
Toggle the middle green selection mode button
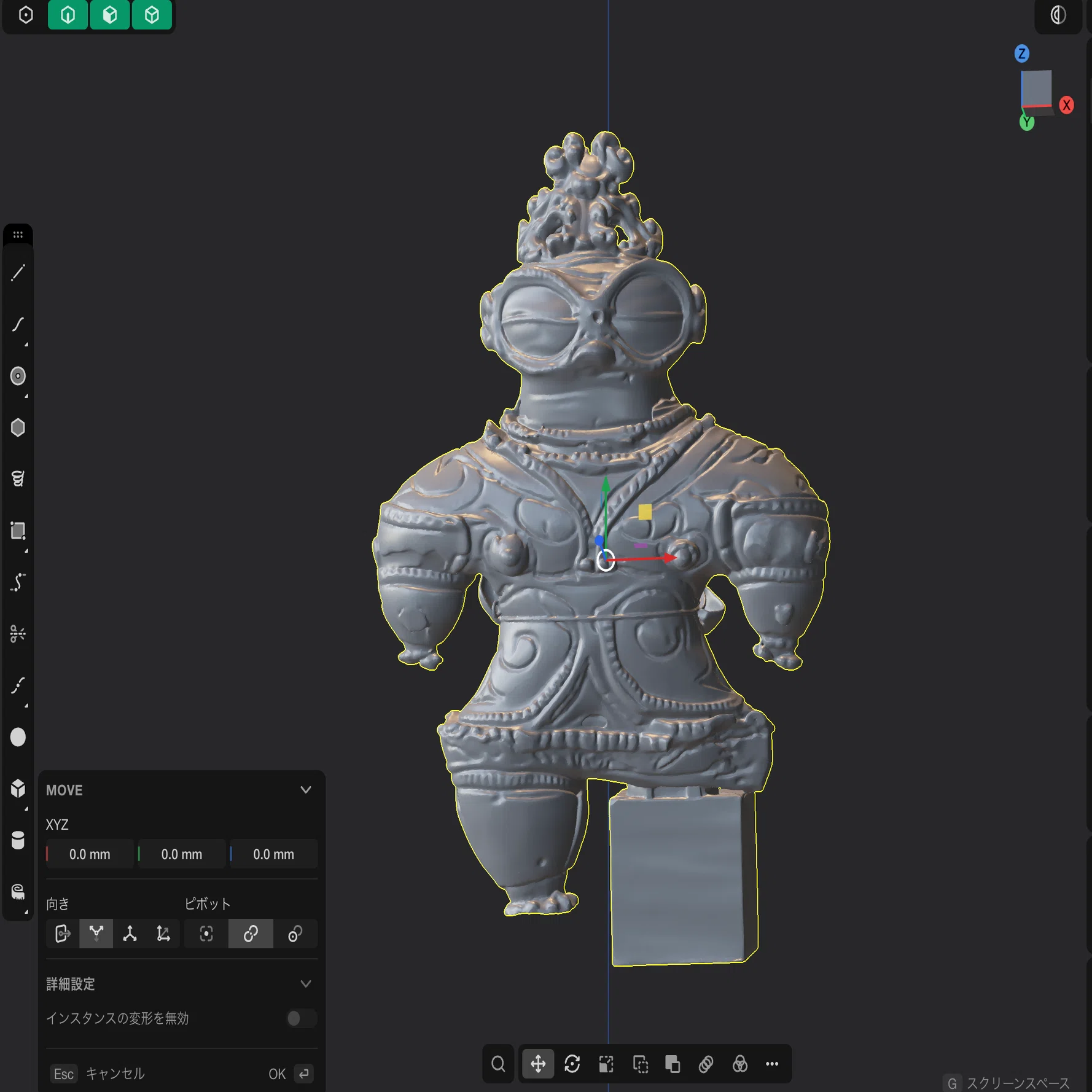[x=110, y=15]
